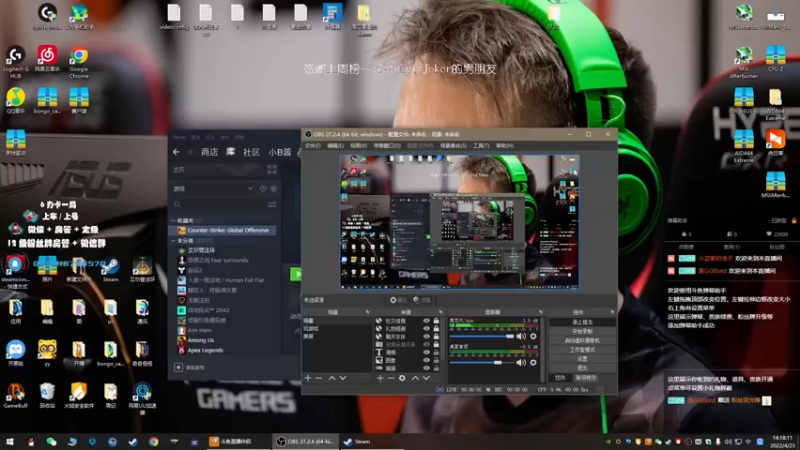Remove selected source in Sources panel
The image size is (800, 450).
(391, 378)
